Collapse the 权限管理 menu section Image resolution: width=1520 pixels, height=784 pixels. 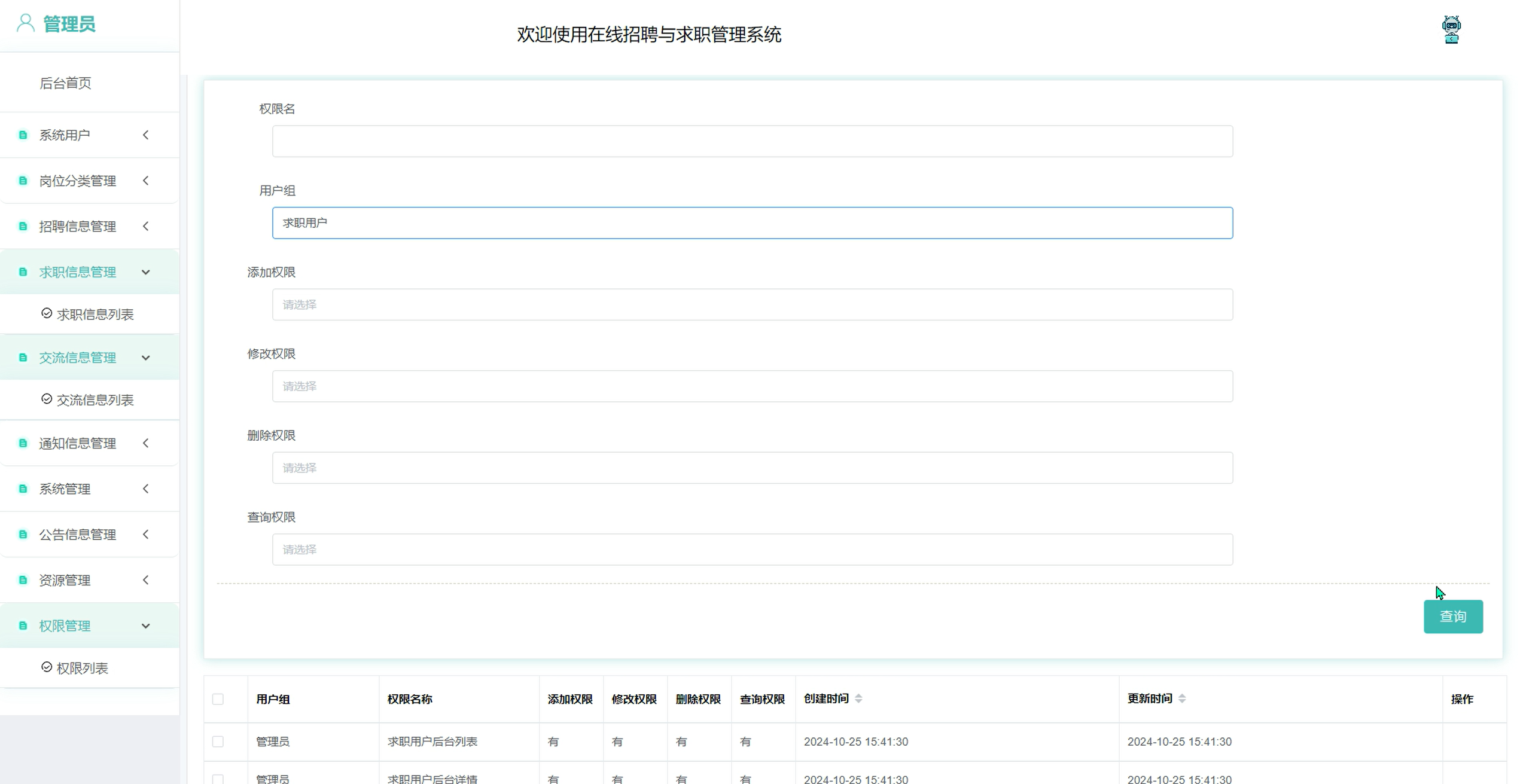coord(146,626)
